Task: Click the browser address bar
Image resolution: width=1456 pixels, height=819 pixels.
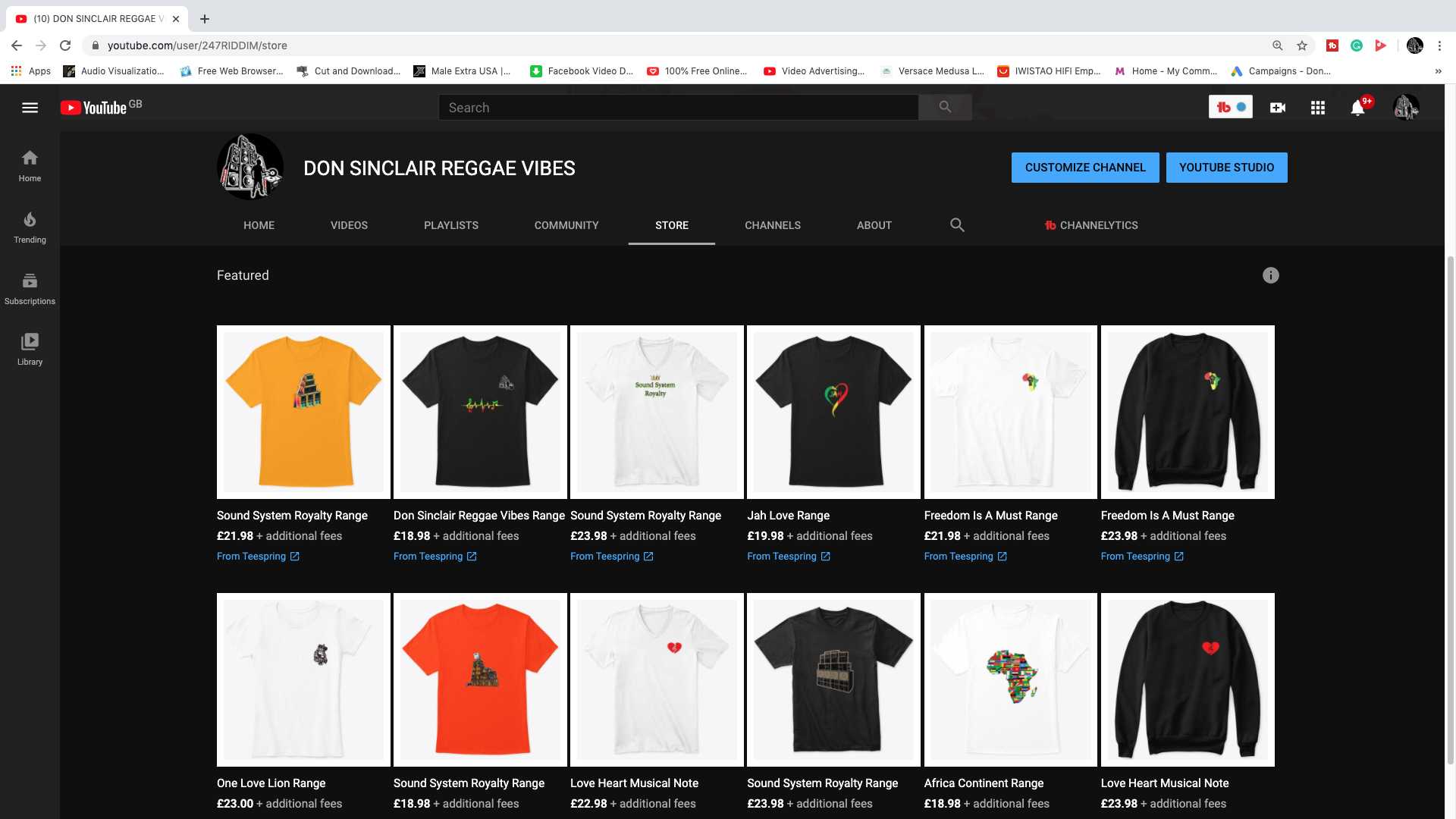Action: tap(675, 45)
